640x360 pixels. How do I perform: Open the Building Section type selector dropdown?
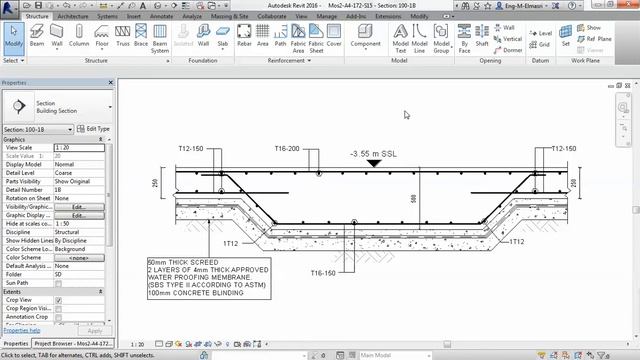click(110, 107)
